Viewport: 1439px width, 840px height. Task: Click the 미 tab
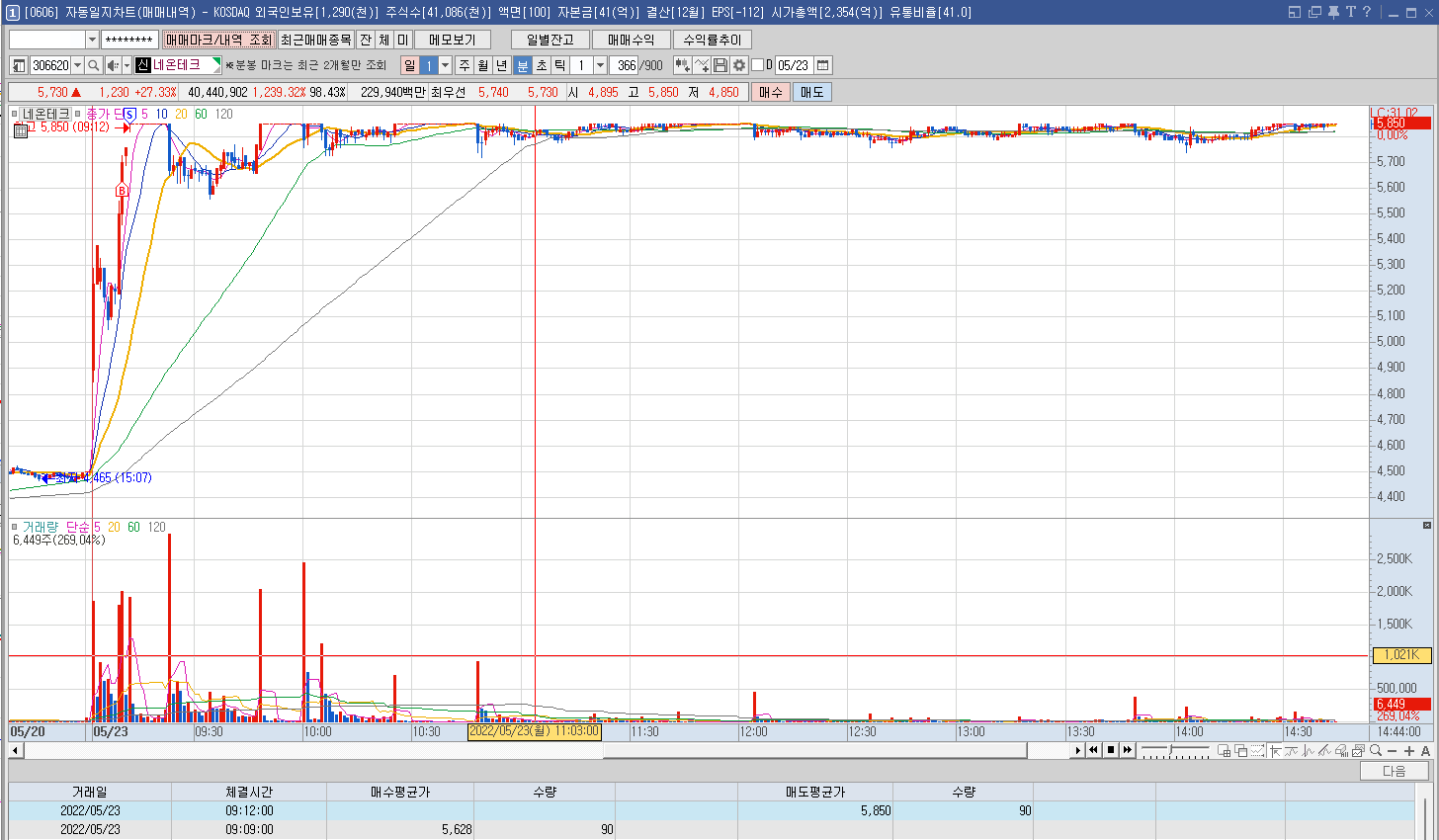(402, 40)
